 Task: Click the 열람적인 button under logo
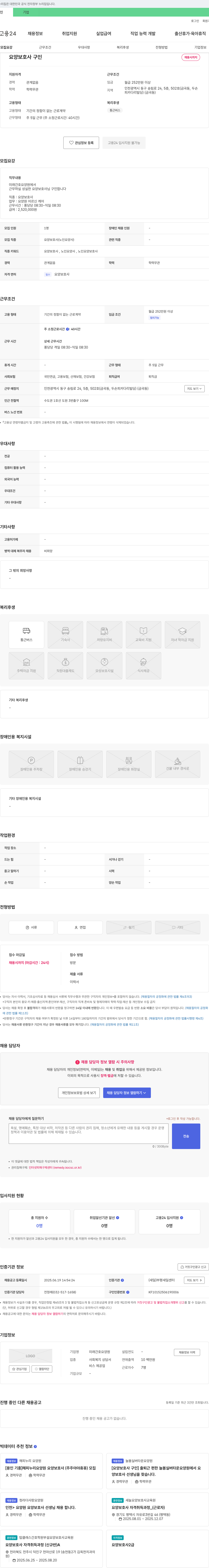click(42, 1369)
